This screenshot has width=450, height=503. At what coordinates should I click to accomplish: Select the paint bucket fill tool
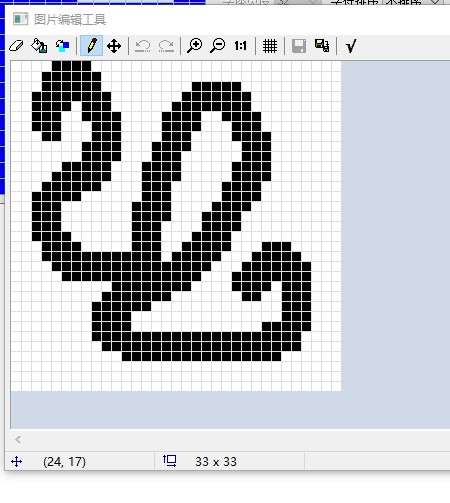tap(39, 46)
